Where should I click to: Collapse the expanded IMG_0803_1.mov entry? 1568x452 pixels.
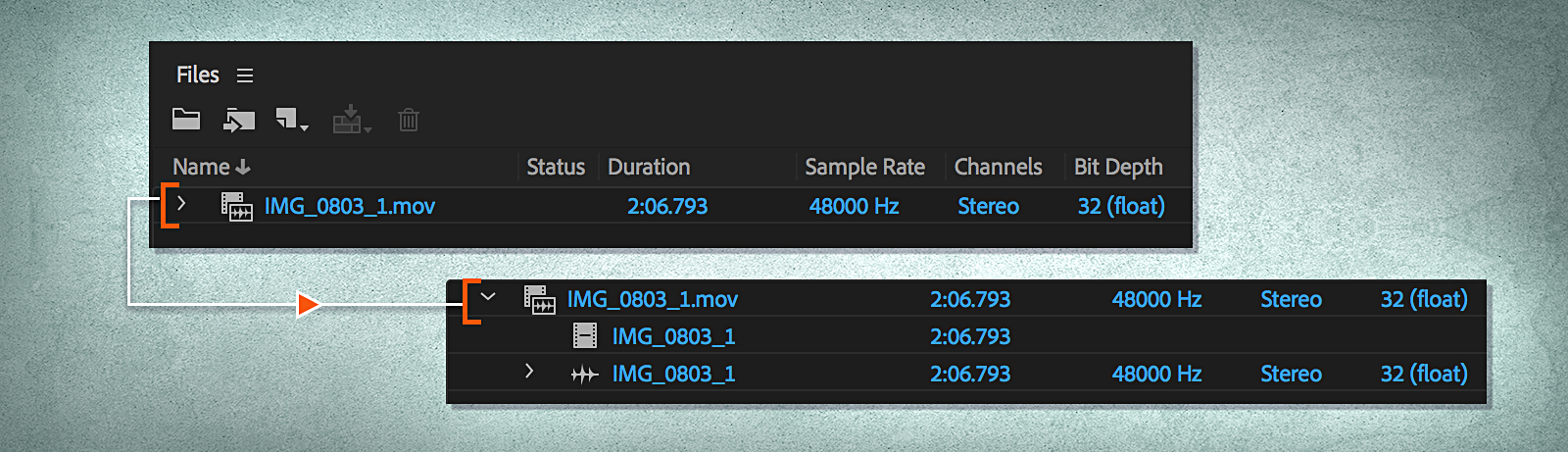pos(488,297)
